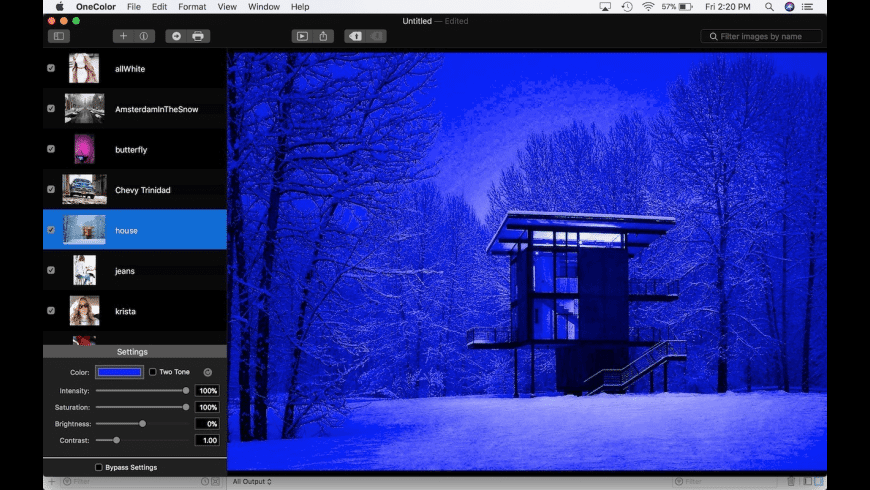870x490 pixels.
Task: Start slideshow with the play button
Action: coord(302,36)
